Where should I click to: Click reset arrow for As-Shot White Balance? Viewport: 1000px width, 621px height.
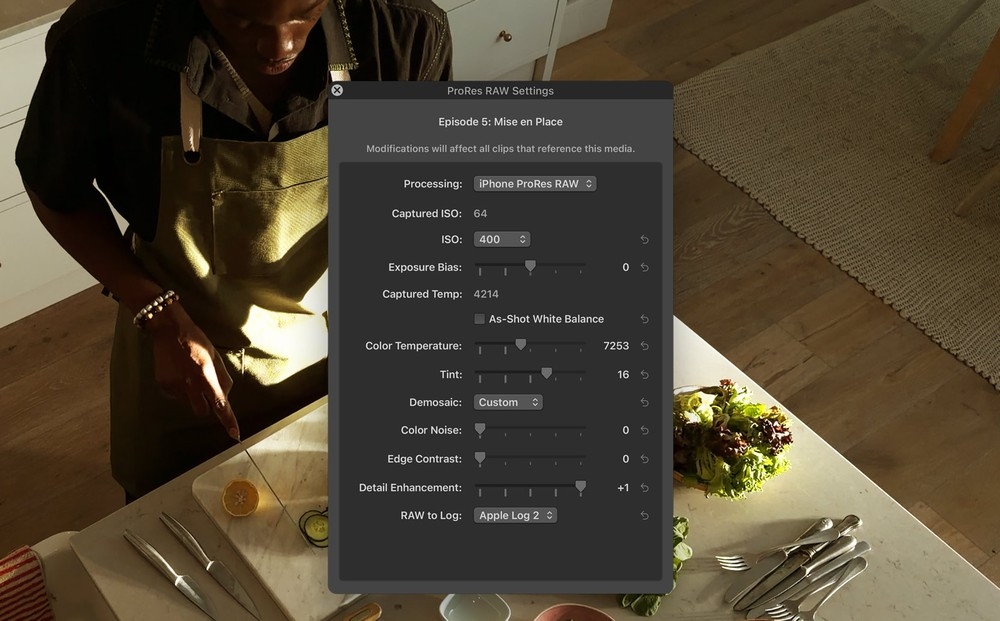point(644,319)
